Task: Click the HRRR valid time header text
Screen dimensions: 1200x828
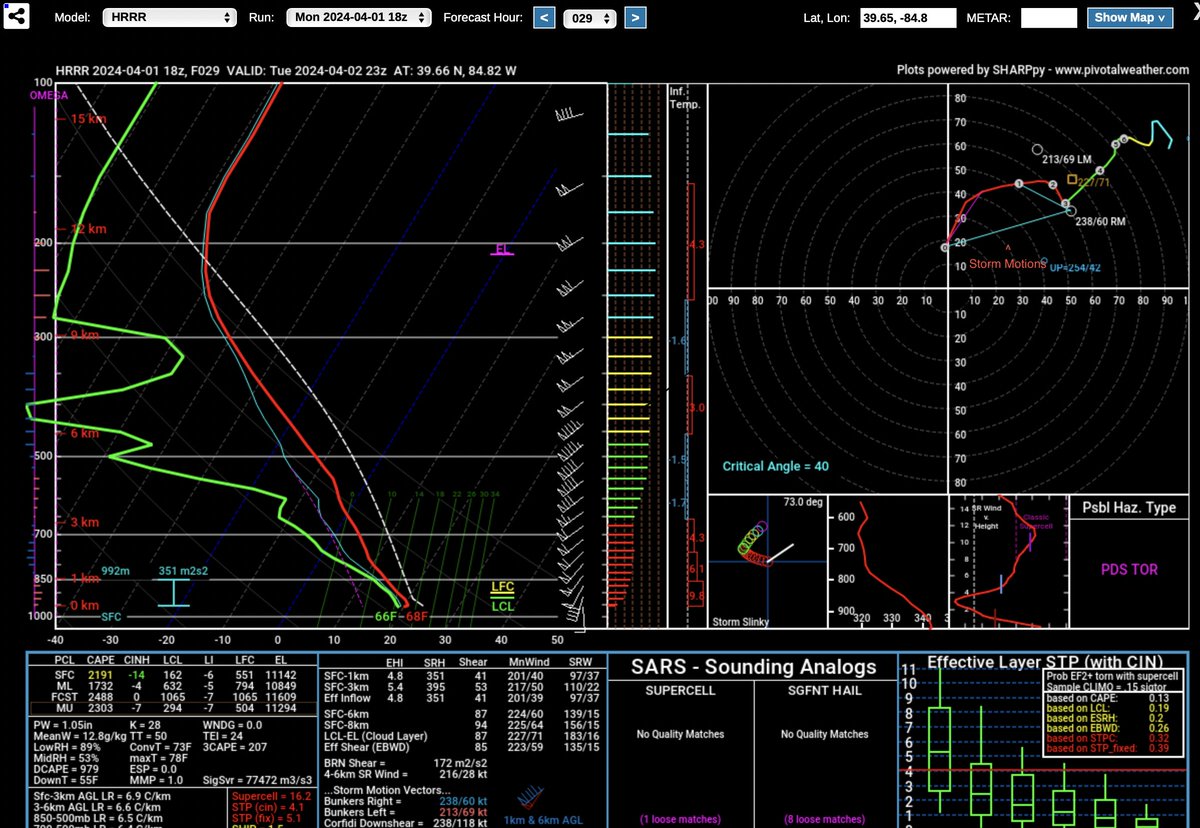Action: coord(287,71)
